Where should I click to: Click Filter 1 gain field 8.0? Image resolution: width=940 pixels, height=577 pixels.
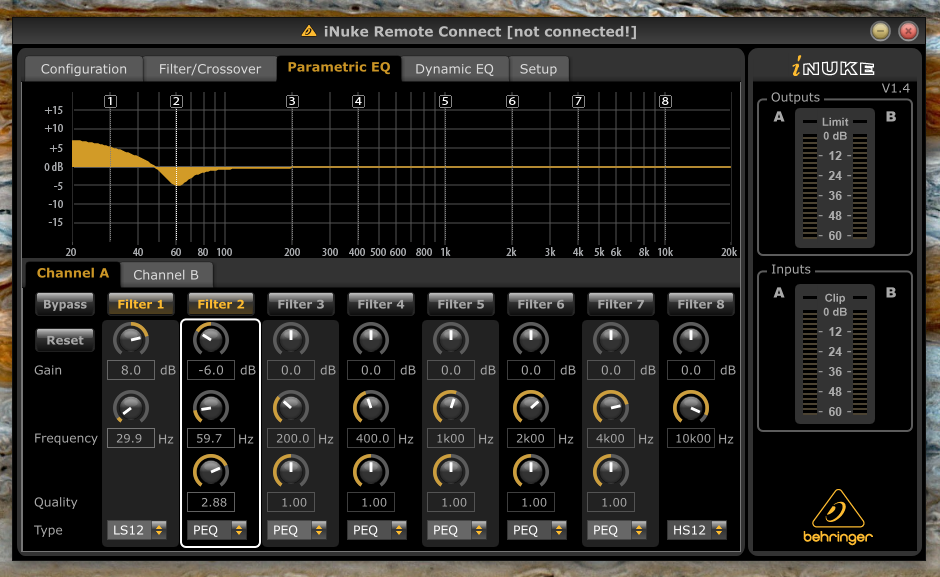131,370
